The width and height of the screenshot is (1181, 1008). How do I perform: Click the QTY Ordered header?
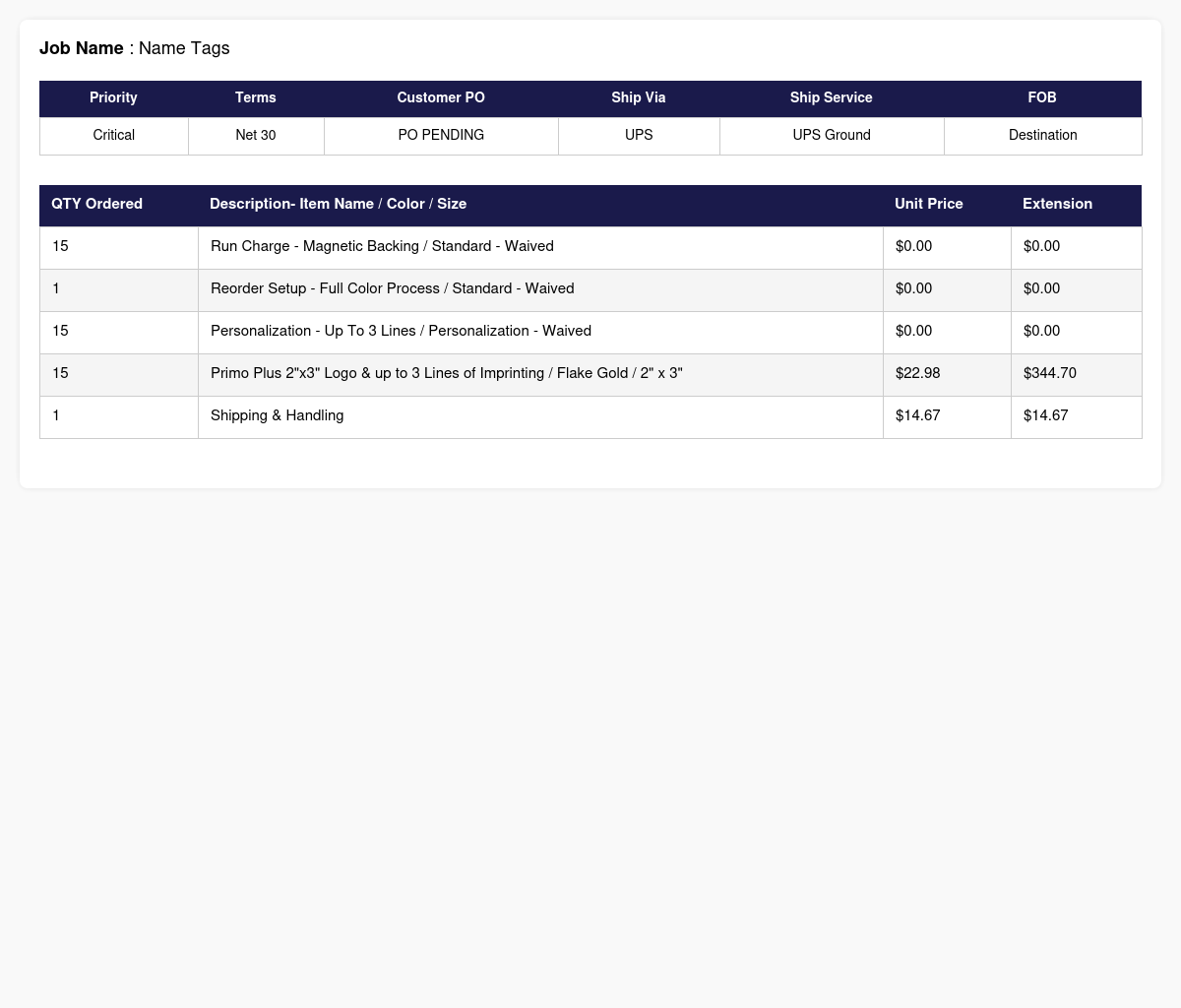click(x=97, y=204)
